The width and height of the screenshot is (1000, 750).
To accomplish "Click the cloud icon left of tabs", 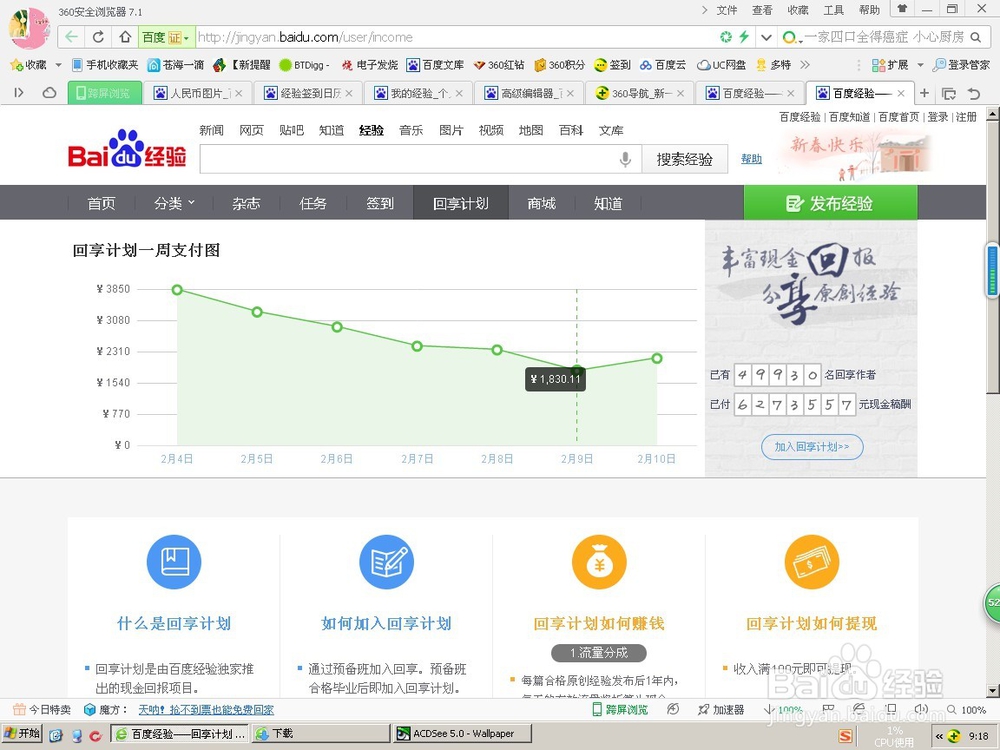I will point(49,93).
